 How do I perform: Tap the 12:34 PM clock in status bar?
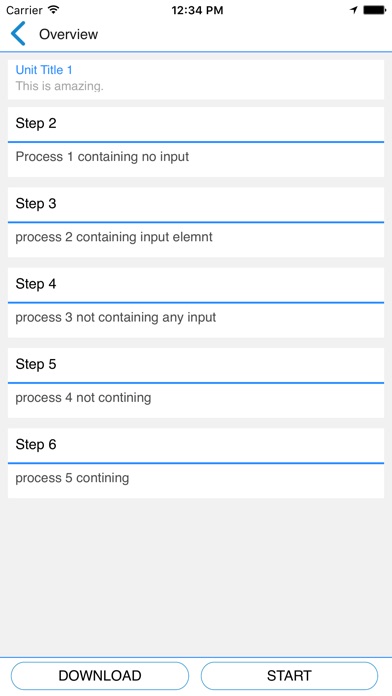[x=197, y=10]
